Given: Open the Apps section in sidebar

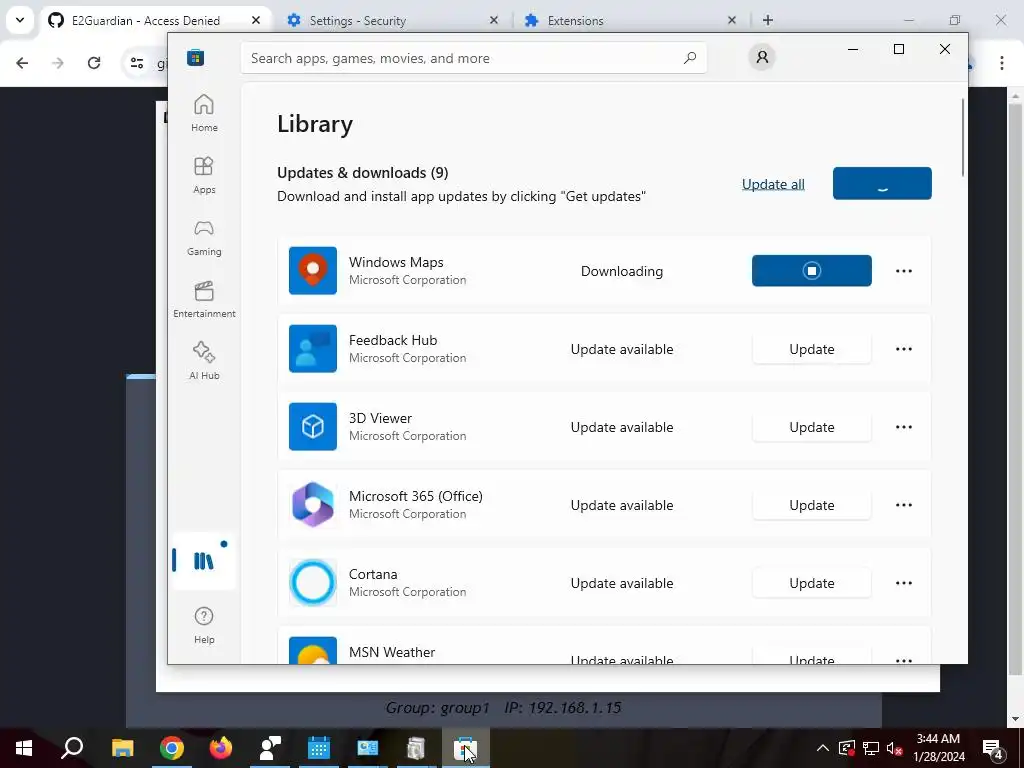Looking at the screenshot, I should 204,176.
